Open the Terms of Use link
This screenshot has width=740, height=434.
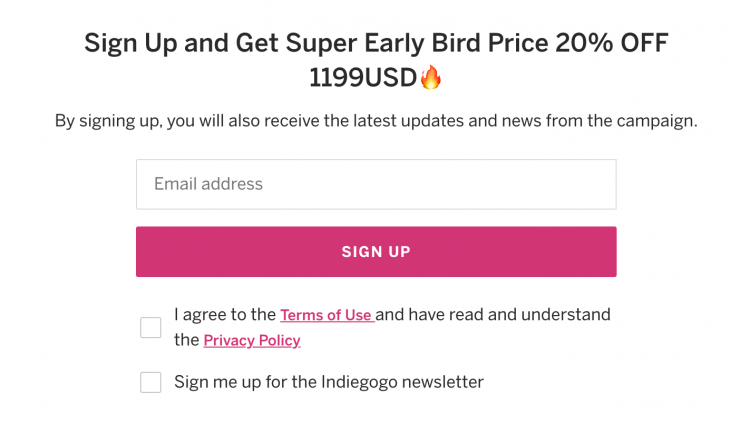(326, 315)
